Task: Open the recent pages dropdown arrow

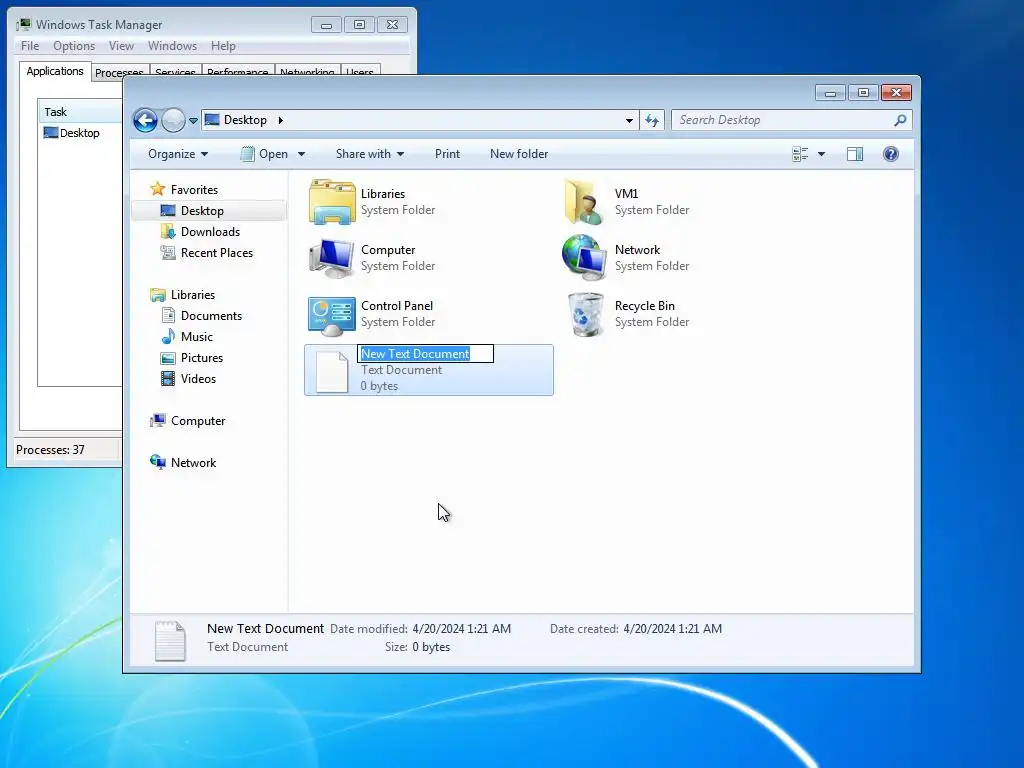Action: coord(193,121)
